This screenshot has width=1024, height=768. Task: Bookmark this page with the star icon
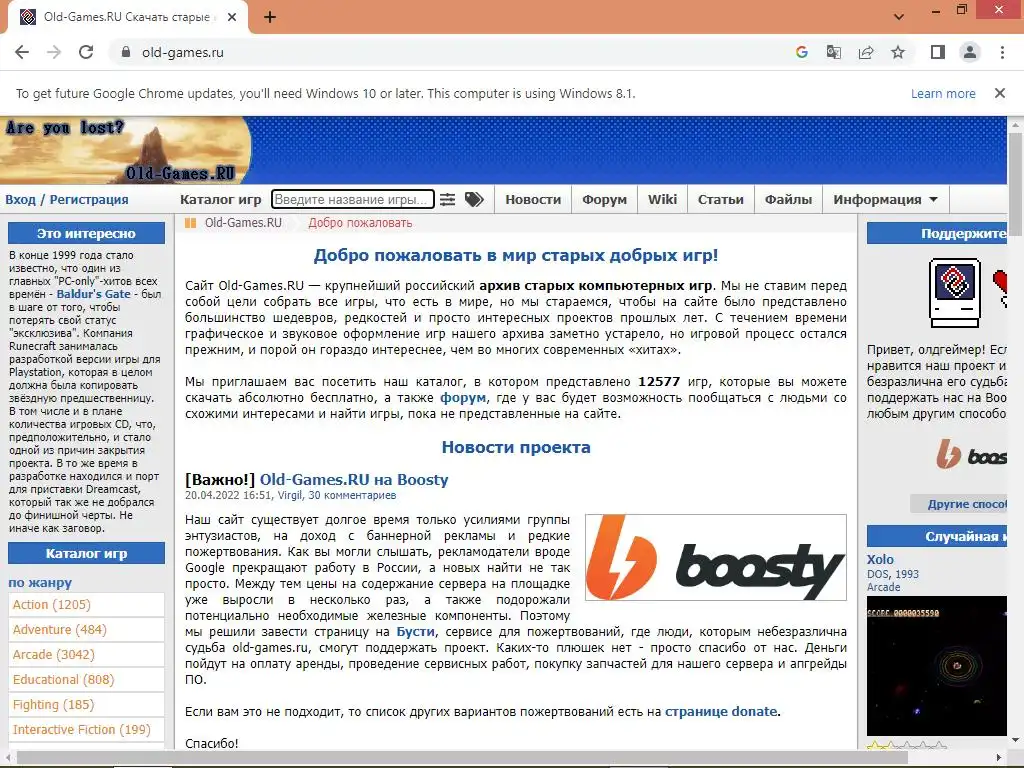click(x=898, y=52)
